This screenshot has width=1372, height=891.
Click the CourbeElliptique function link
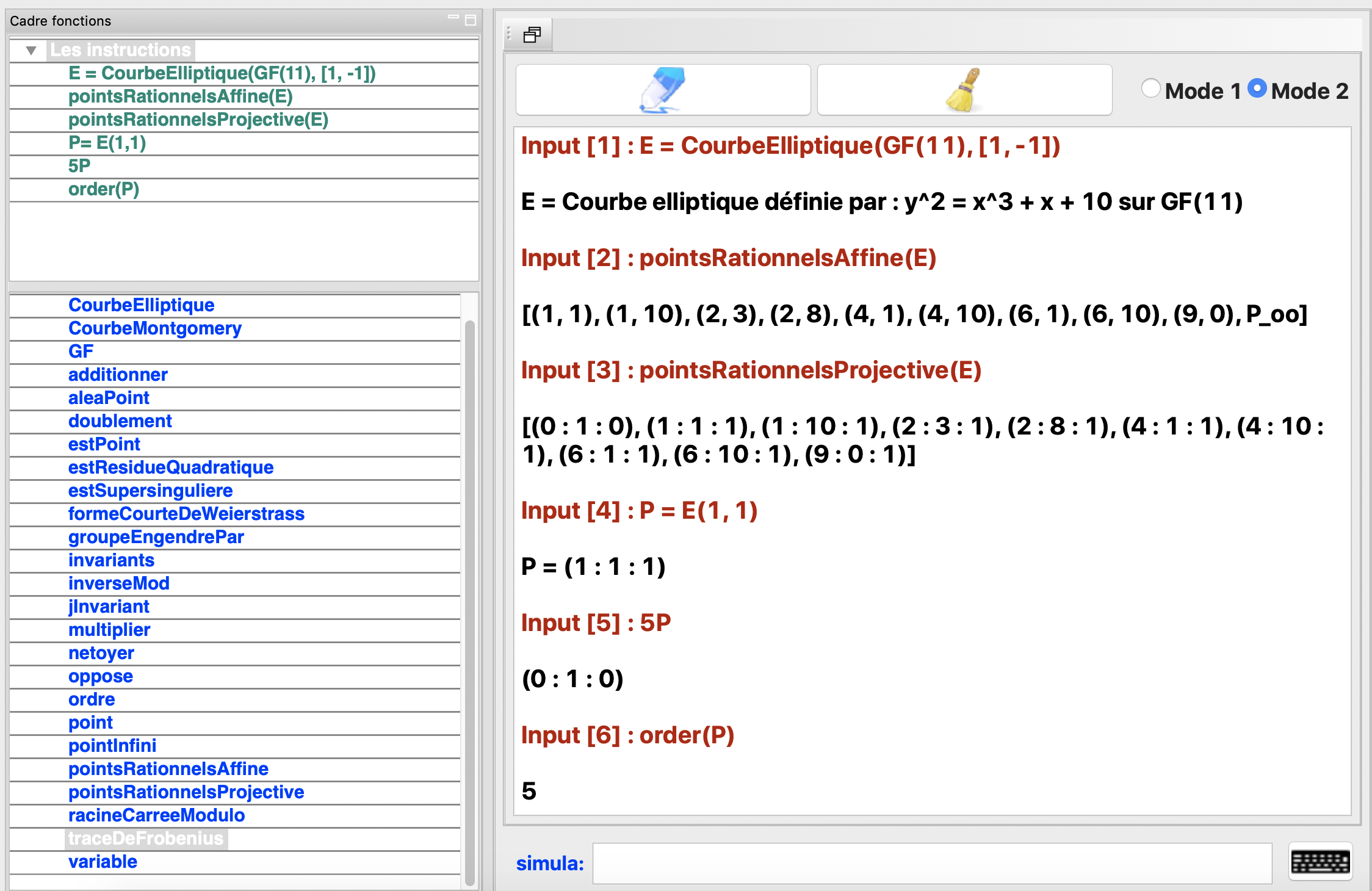click(141, 305)
